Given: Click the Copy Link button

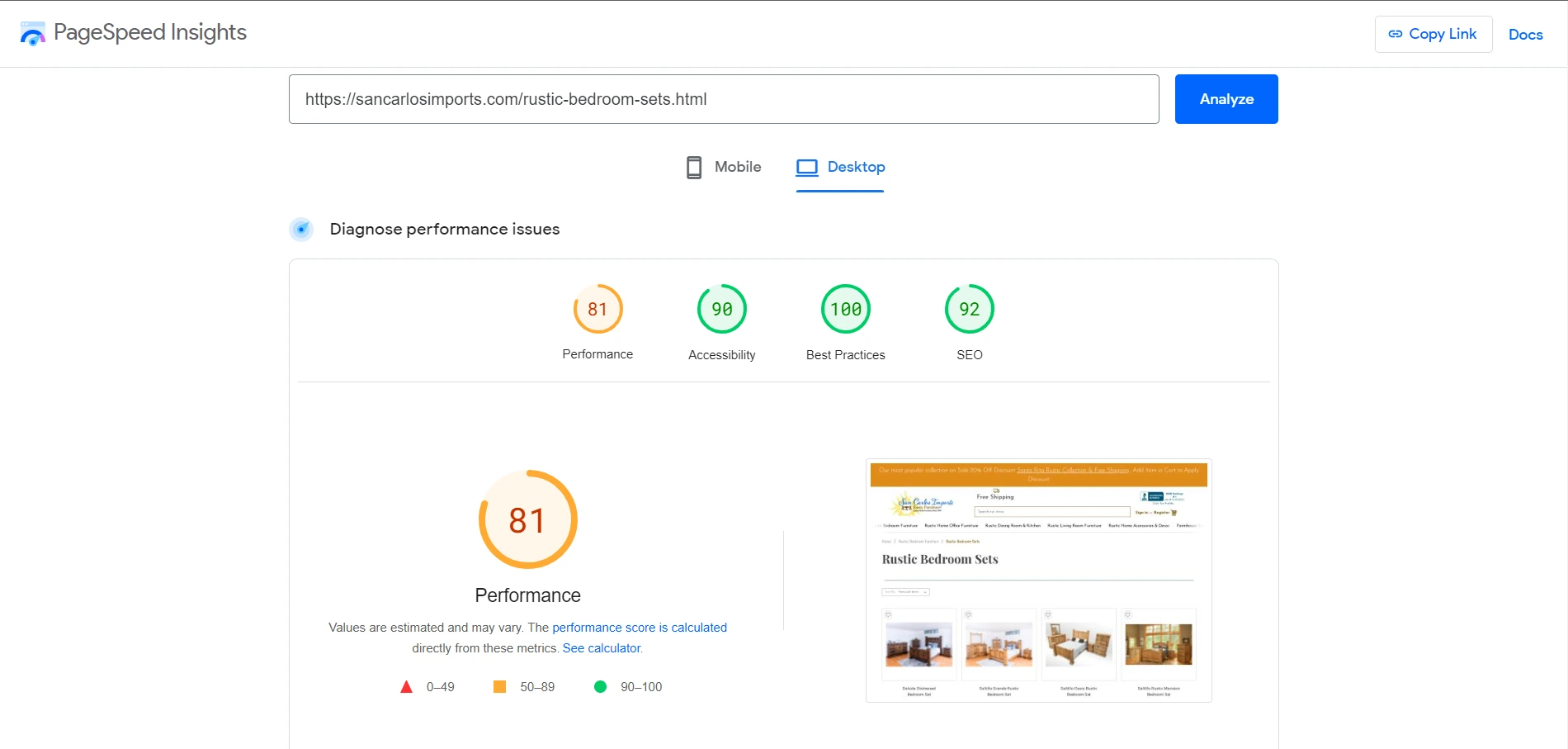Looking at the screenshot, I should point(1433,34).
